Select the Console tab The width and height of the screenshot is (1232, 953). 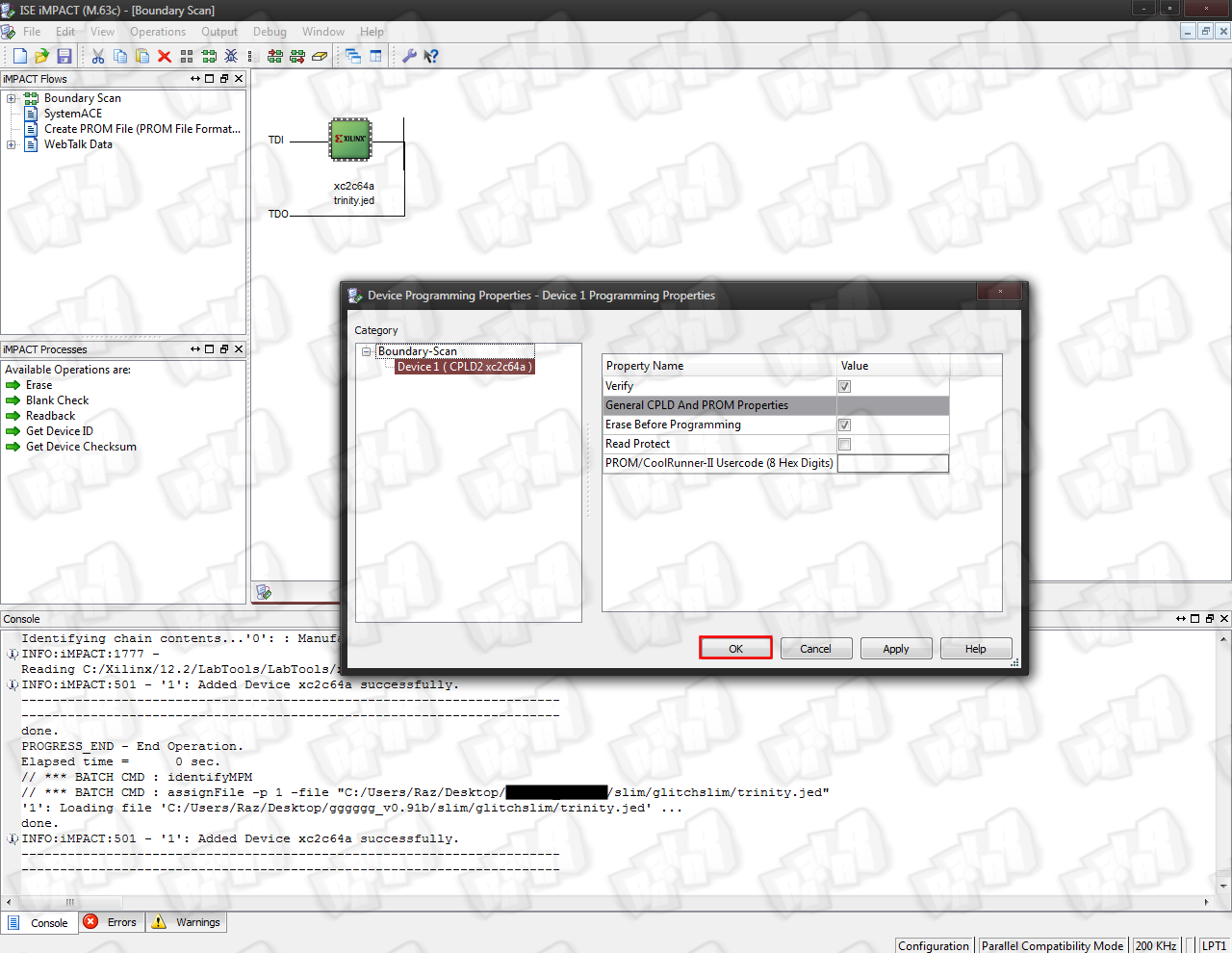[x=39, y=922]
